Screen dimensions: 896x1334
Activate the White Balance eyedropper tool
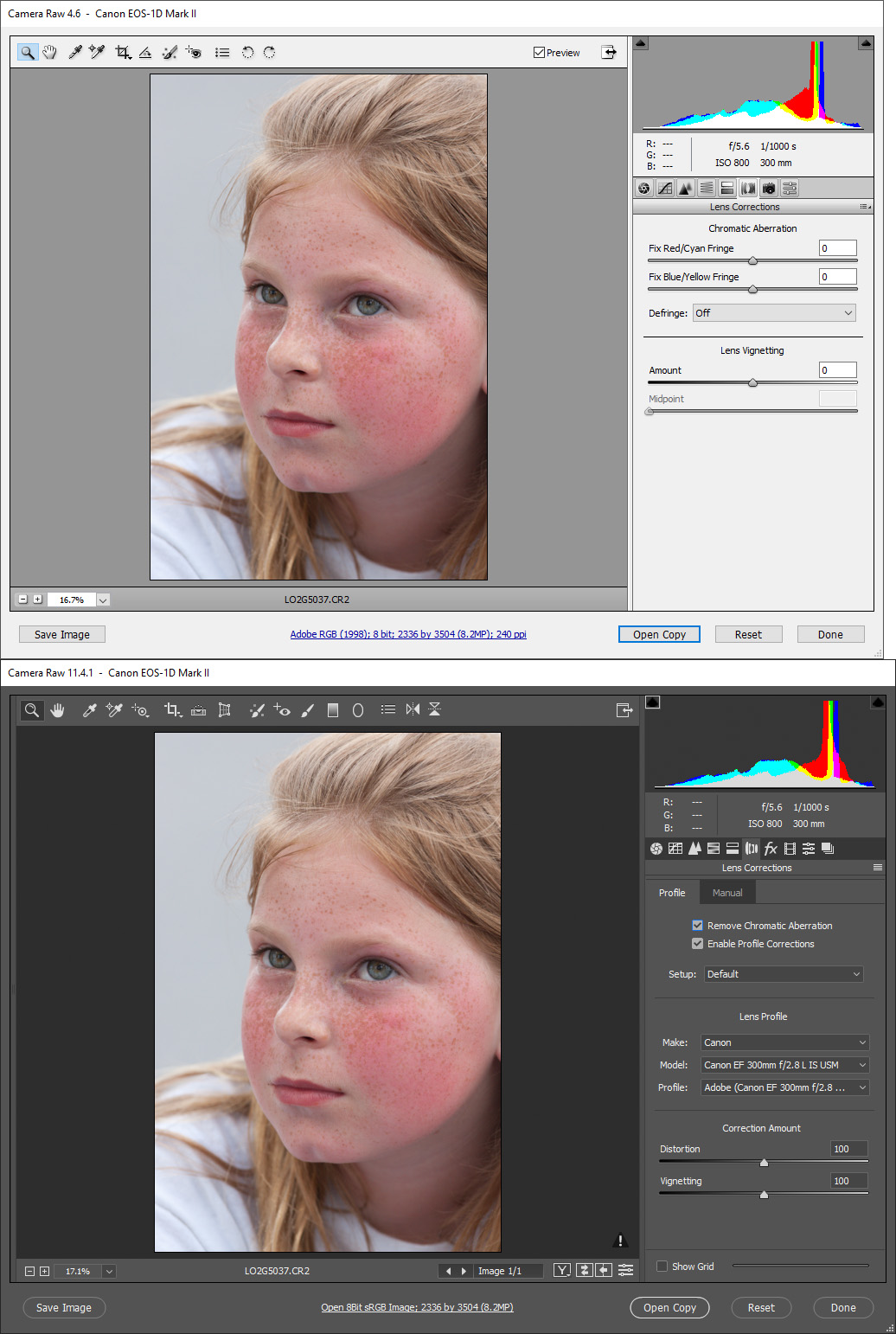point(74,52)
